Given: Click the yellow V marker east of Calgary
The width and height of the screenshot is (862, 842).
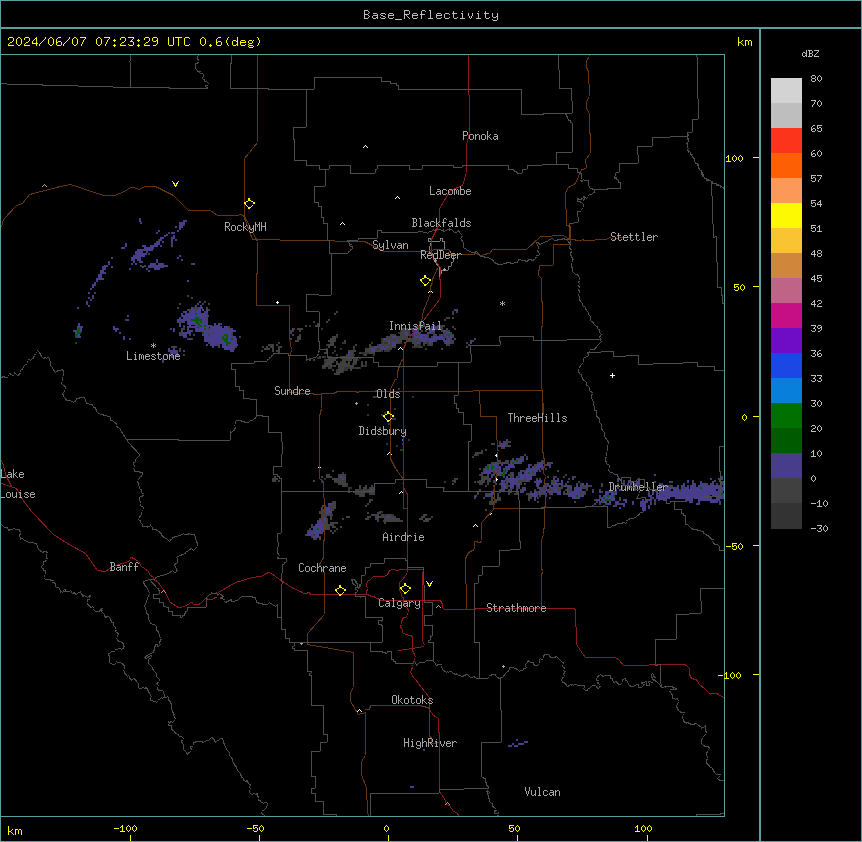Looking at the screenshot, I should click(x=429, y=584).
